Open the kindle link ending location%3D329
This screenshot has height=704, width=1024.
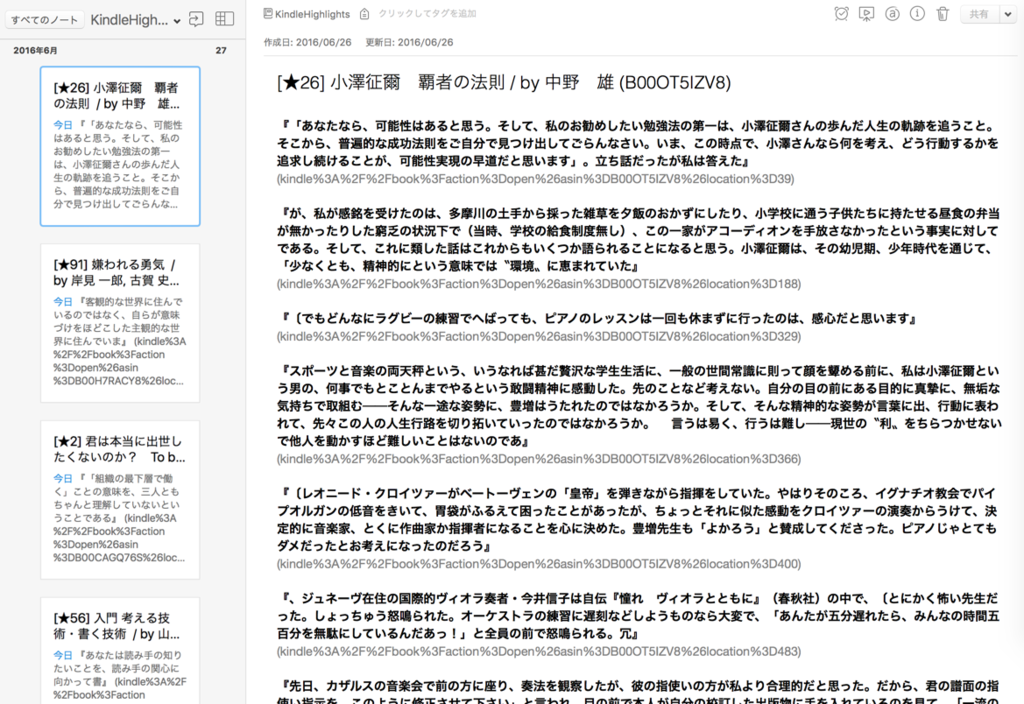point(539,336)
